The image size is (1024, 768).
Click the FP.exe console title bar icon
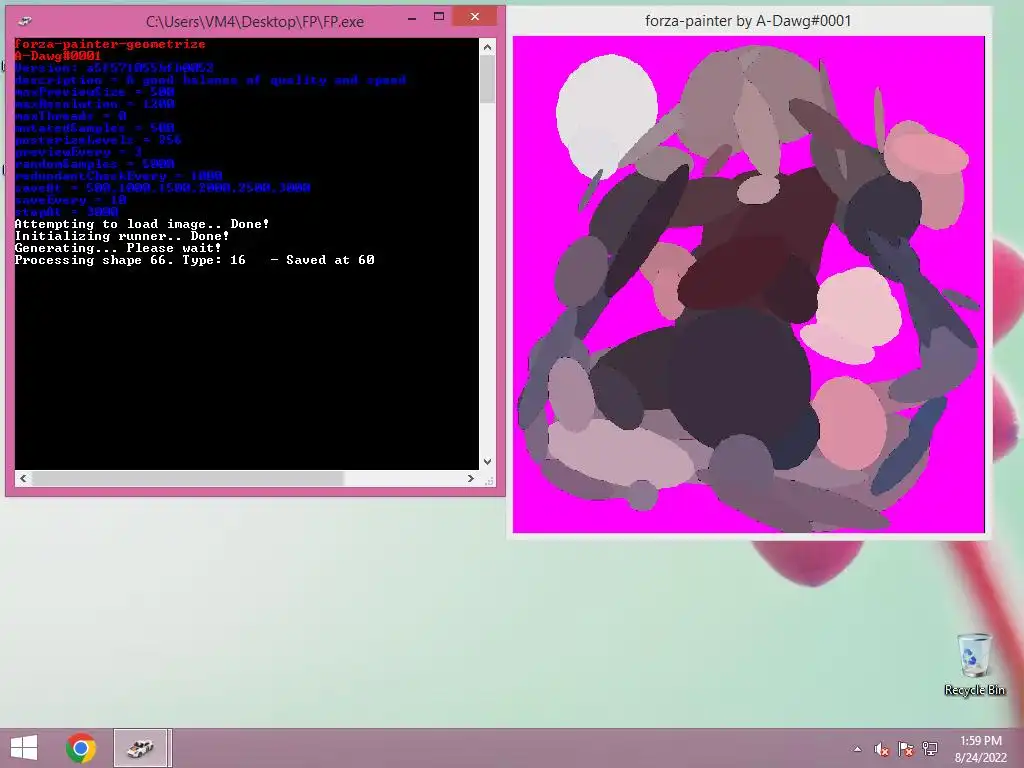coord(25,21)
